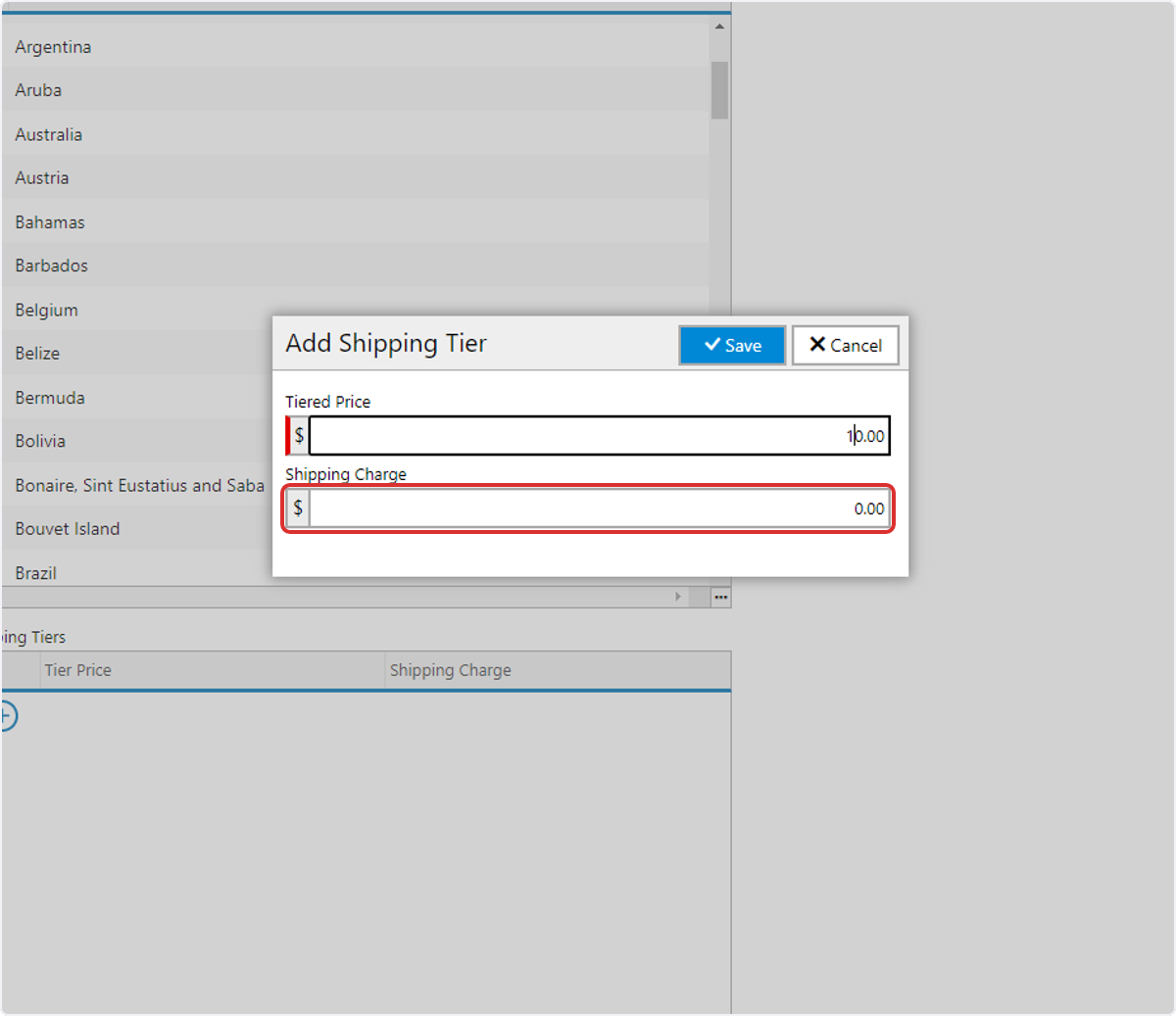The width and height of the screenshot is (1176, 1016).
Task: Cancel the Add Shipping Tier dialog
Action: (x=845, y=345)
